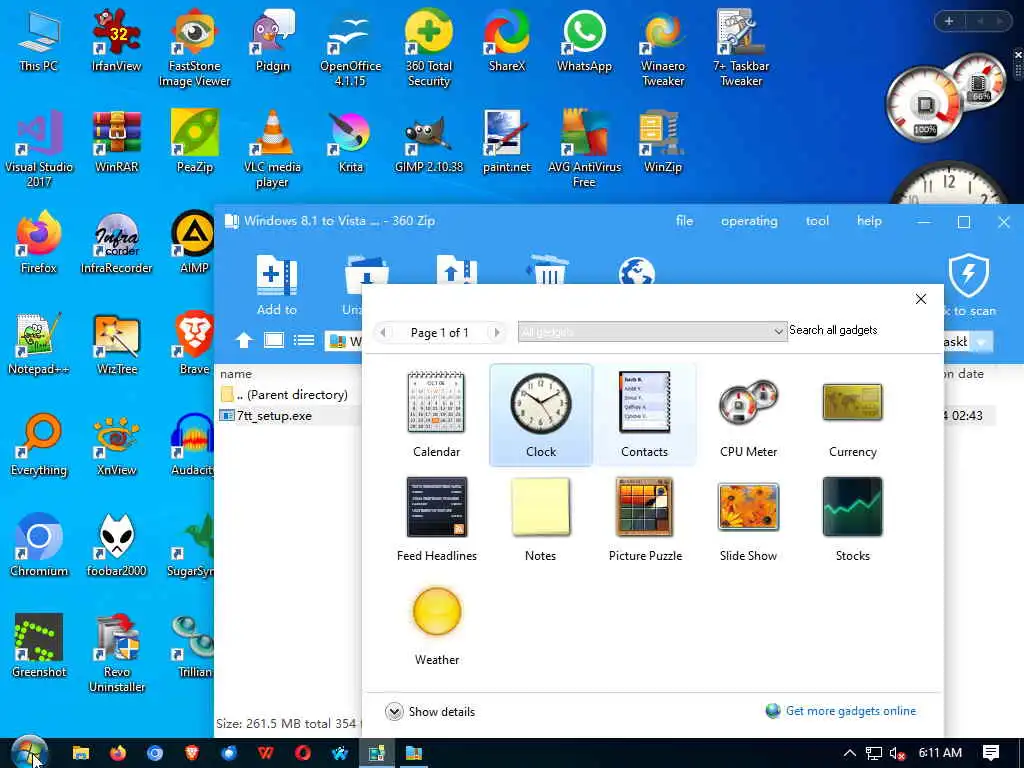Go to next gadget page arrow
Image resolution: width=1024 pixels, height=768 pixels.
(x=497, y=332)
